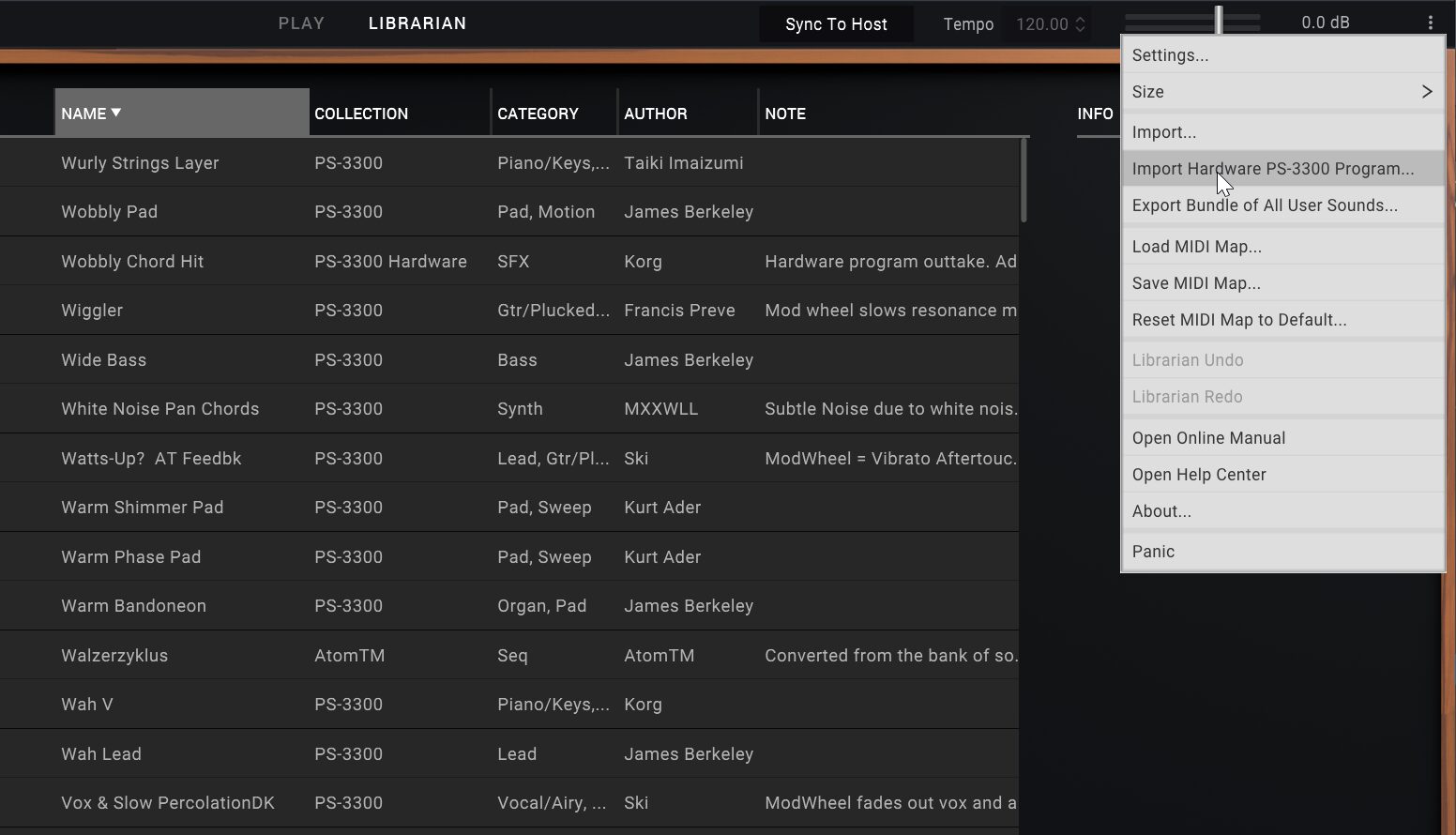Switch to the PLAY tab
The image size is (1456, 835).
pyautogui.click(x=301, y=23)
